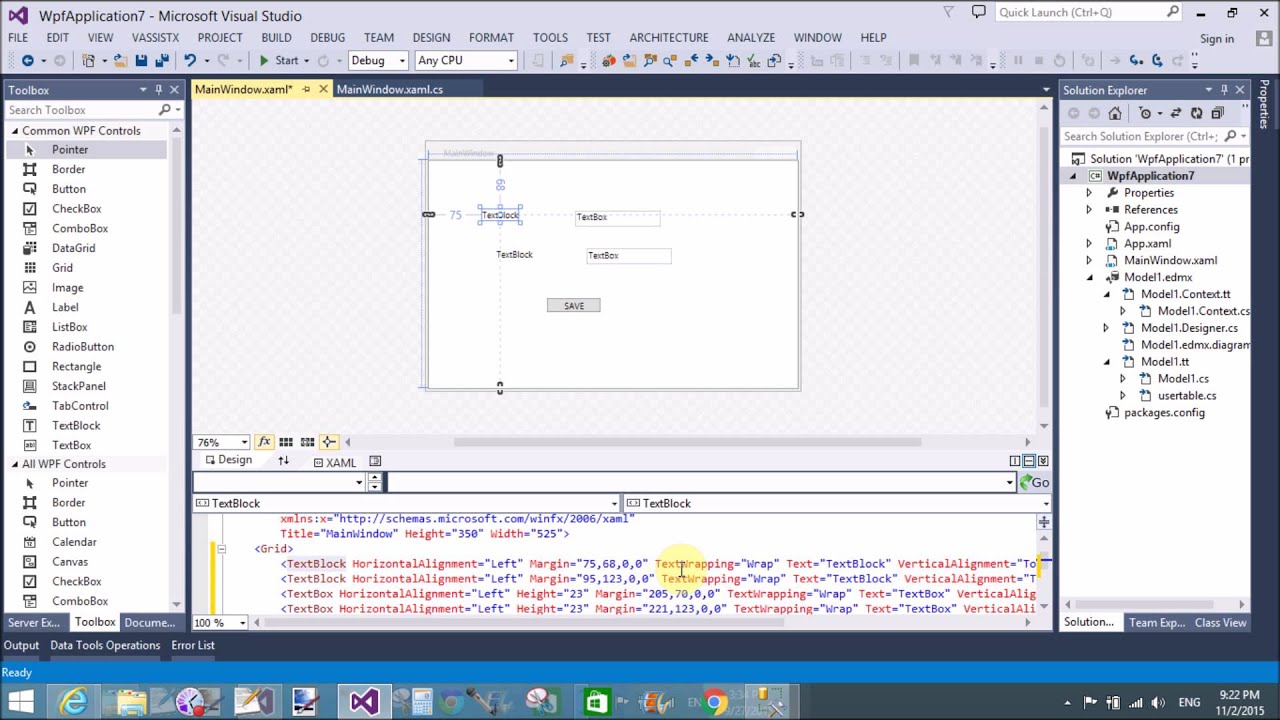Image resolution: width=1280 pixels, height=720 pixels.
Task: Click the Refresh icon in Solution Explorer
Action: [1196, 113]
